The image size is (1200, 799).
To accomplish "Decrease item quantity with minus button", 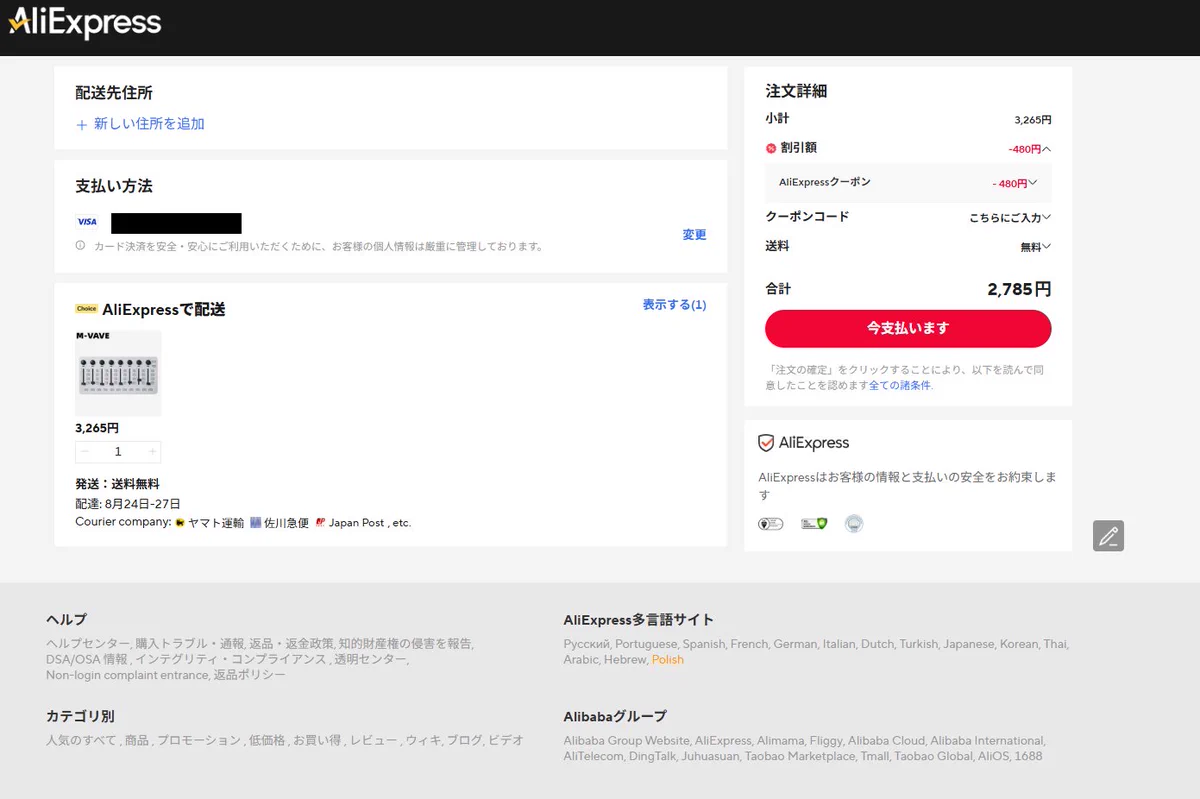I will (85, 452).
